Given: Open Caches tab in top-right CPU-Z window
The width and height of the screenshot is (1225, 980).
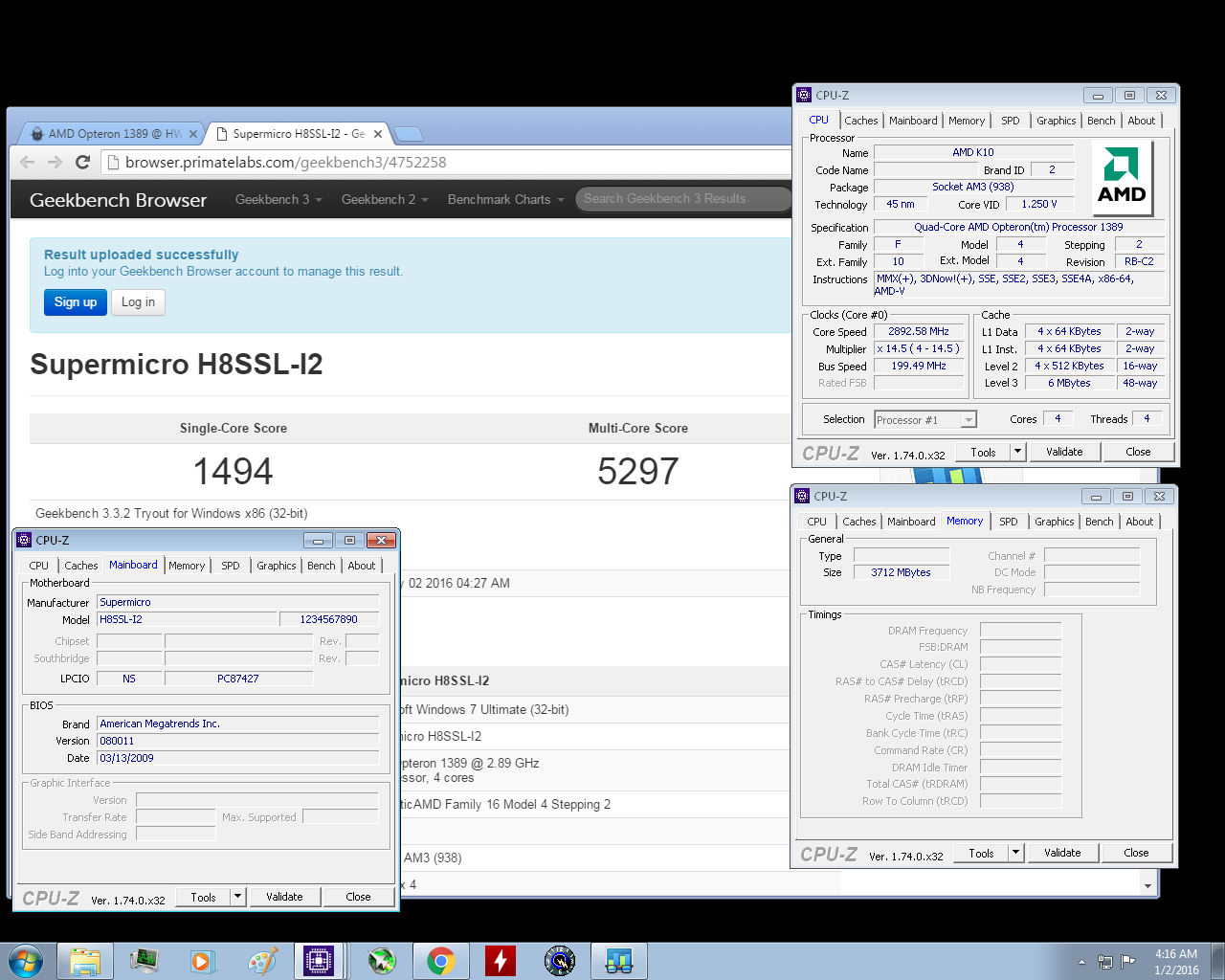Looking at the screenshot, I should click(x=861, y=121).
